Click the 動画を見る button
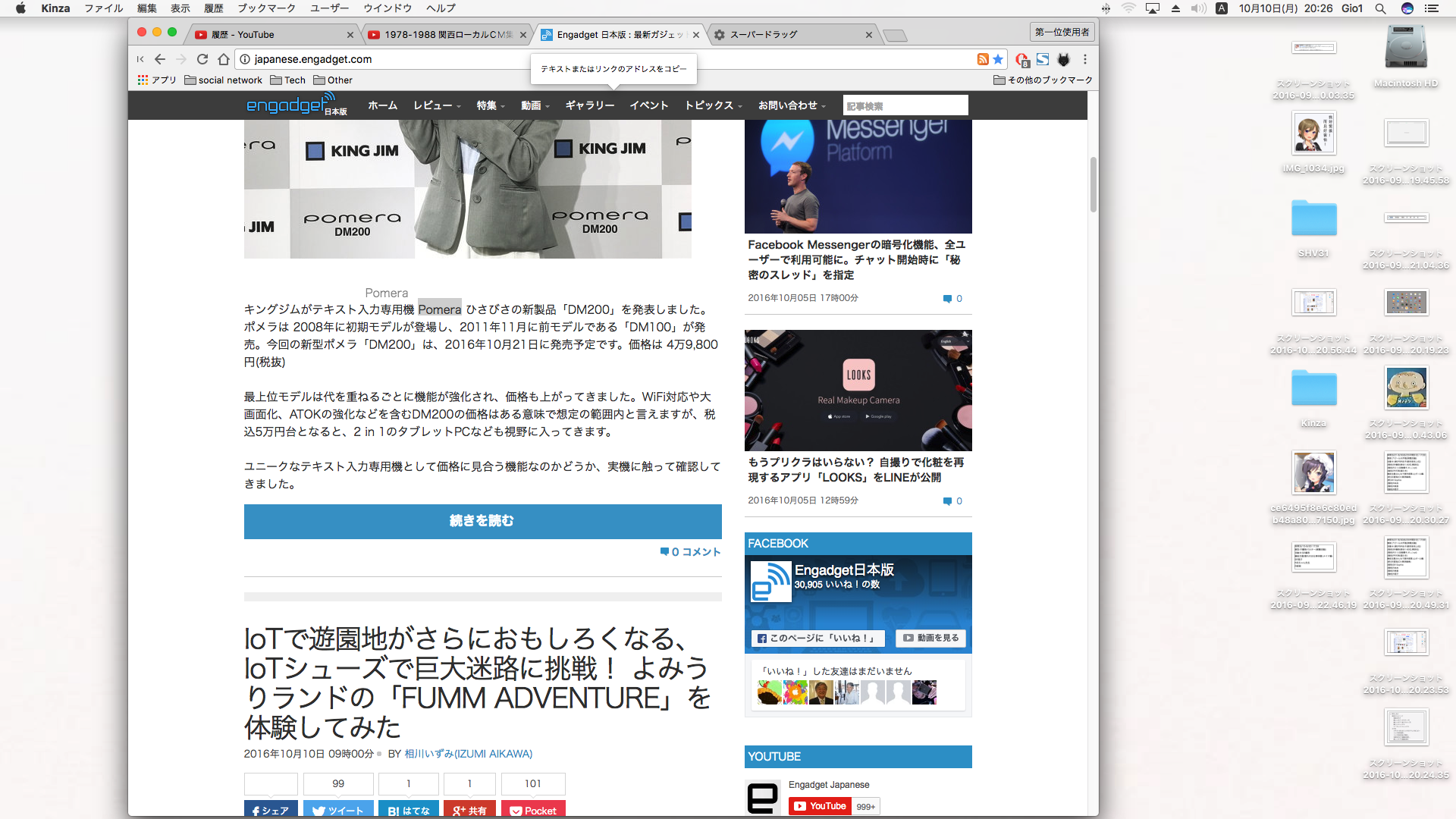The image size is (1456, 819). 930,639
